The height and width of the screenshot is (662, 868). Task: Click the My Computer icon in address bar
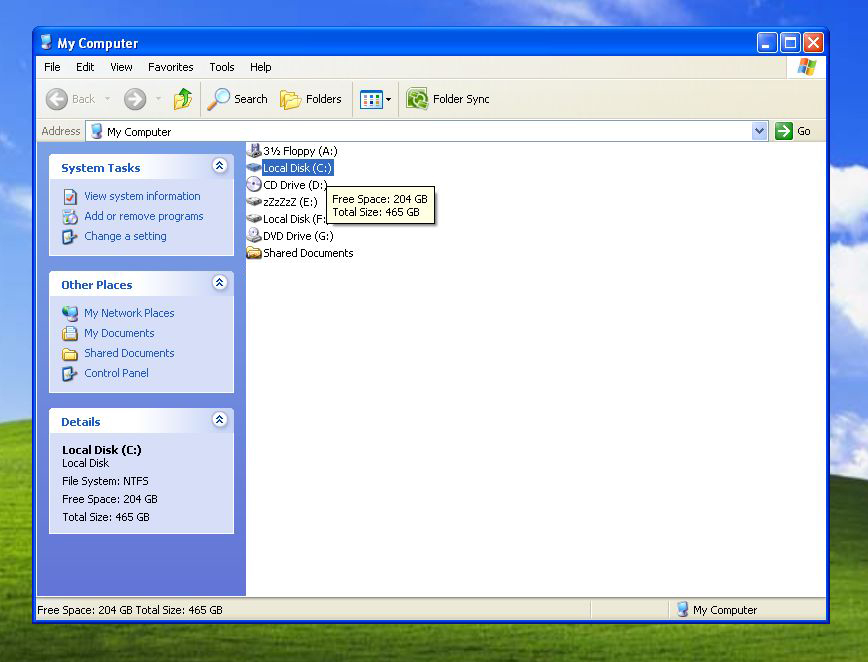pos(97,131)
